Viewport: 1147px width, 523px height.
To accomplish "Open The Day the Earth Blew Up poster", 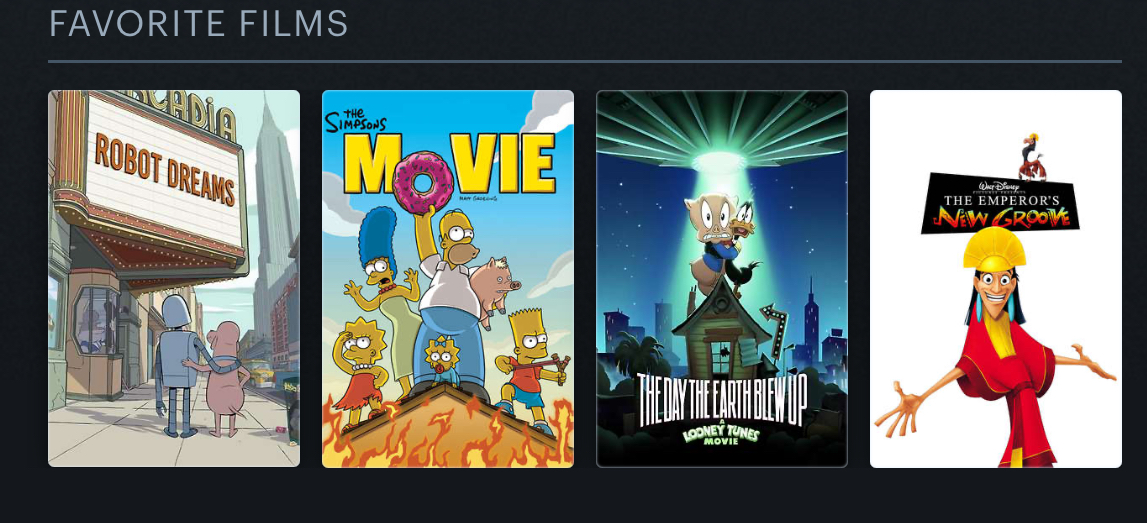I will pos(722,278).
